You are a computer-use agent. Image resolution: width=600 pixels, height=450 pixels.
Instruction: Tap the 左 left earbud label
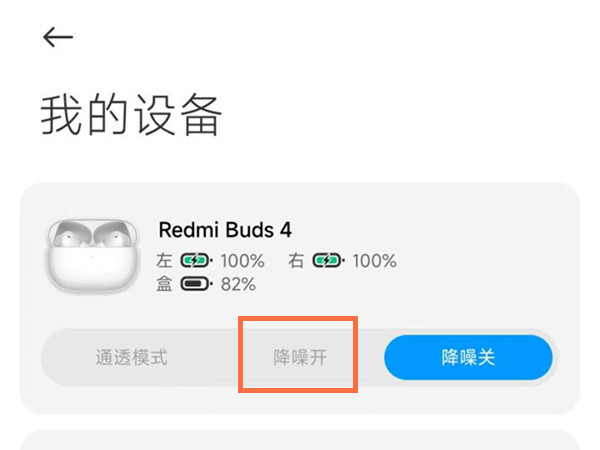[x=165, y=261]
